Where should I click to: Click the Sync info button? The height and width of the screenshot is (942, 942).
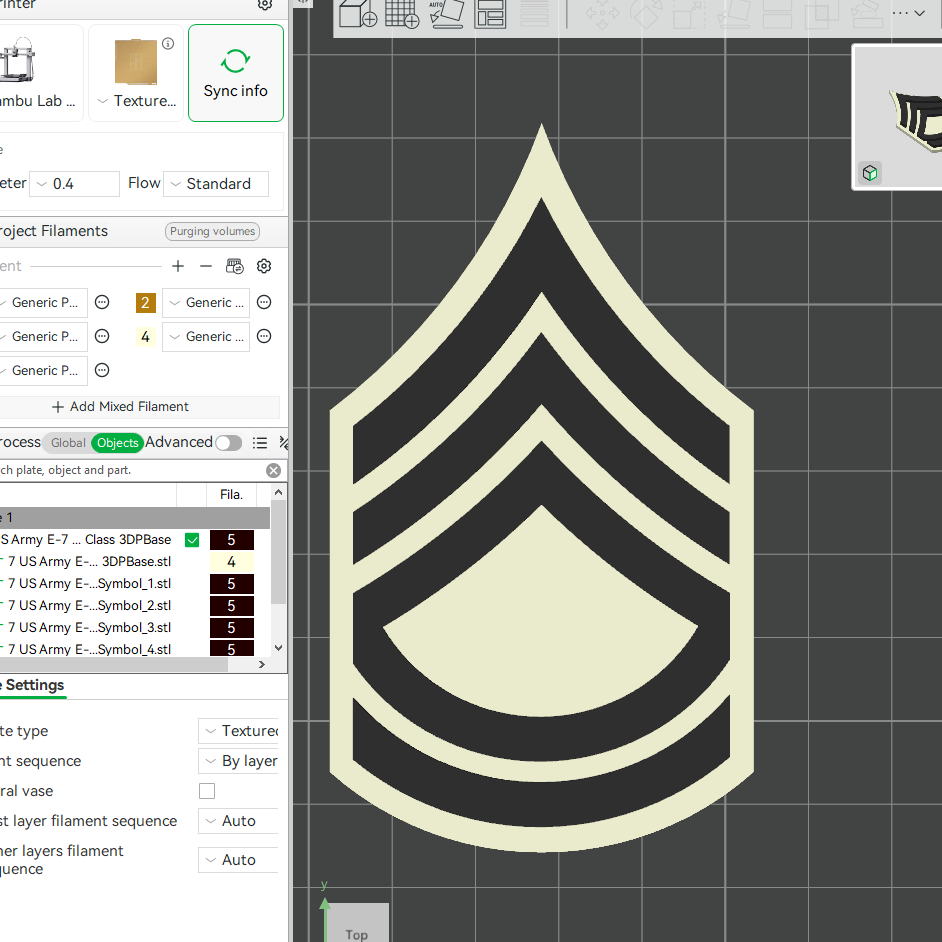(236, 73)
